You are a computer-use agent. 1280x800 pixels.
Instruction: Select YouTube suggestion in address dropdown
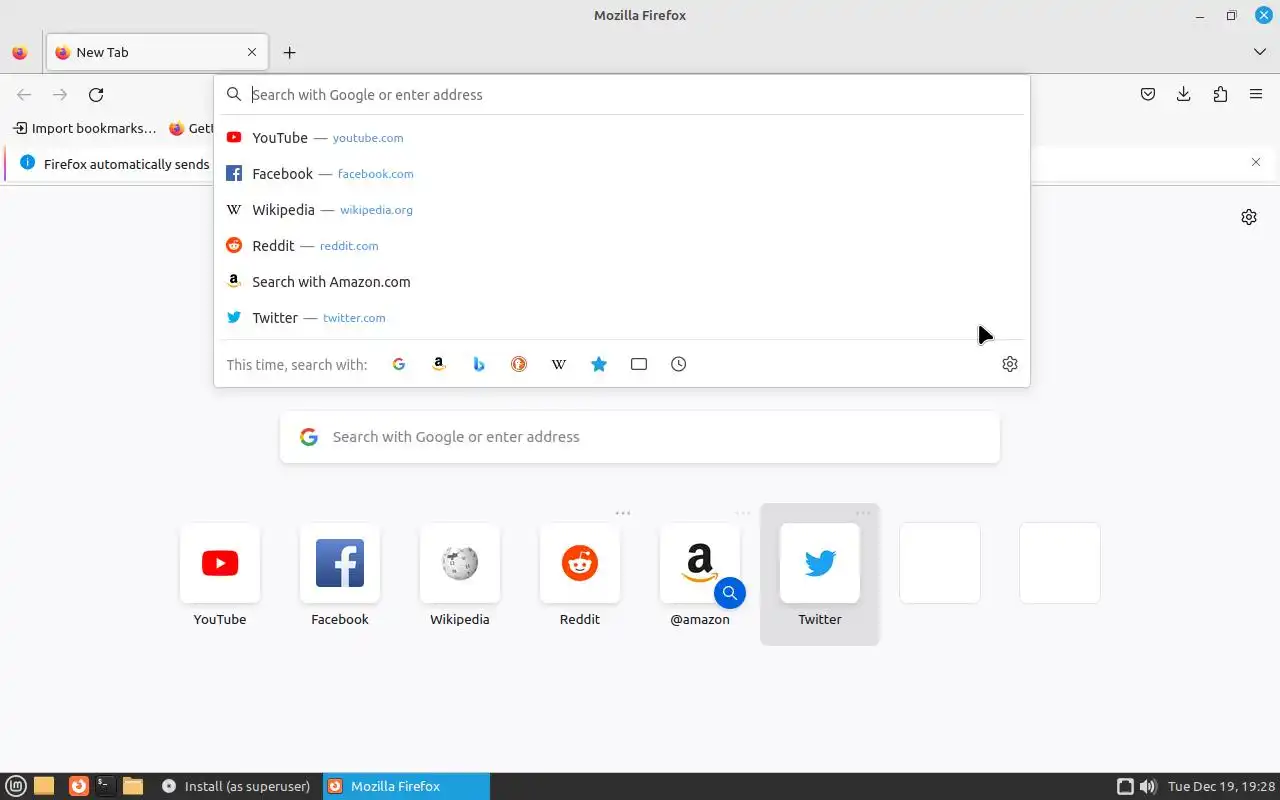click(x=622, y=138)
